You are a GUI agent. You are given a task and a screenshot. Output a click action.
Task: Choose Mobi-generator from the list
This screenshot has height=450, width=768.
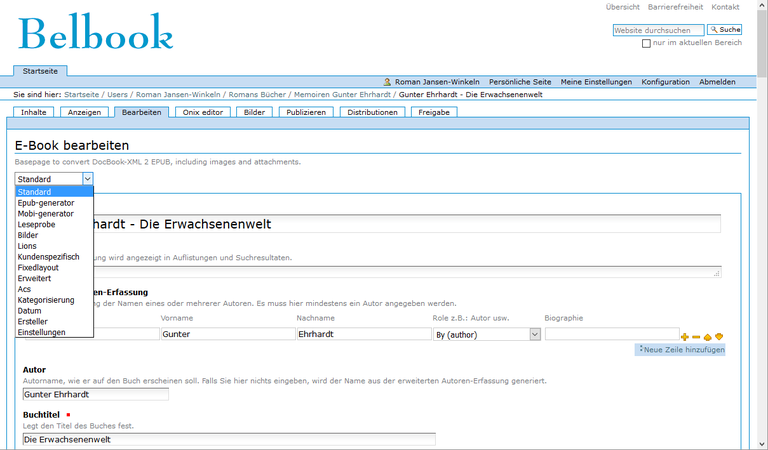click(54, 213)
